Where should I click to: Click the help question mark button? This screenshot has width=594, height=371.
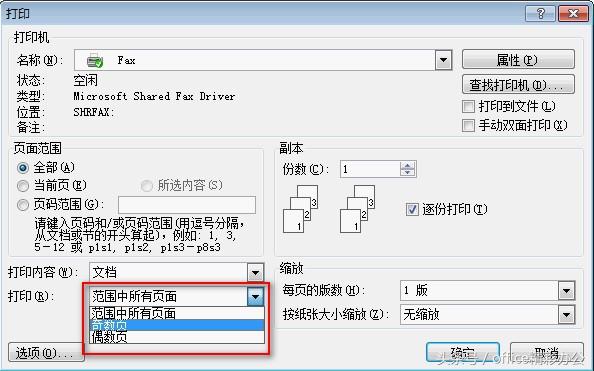point(540,14)
